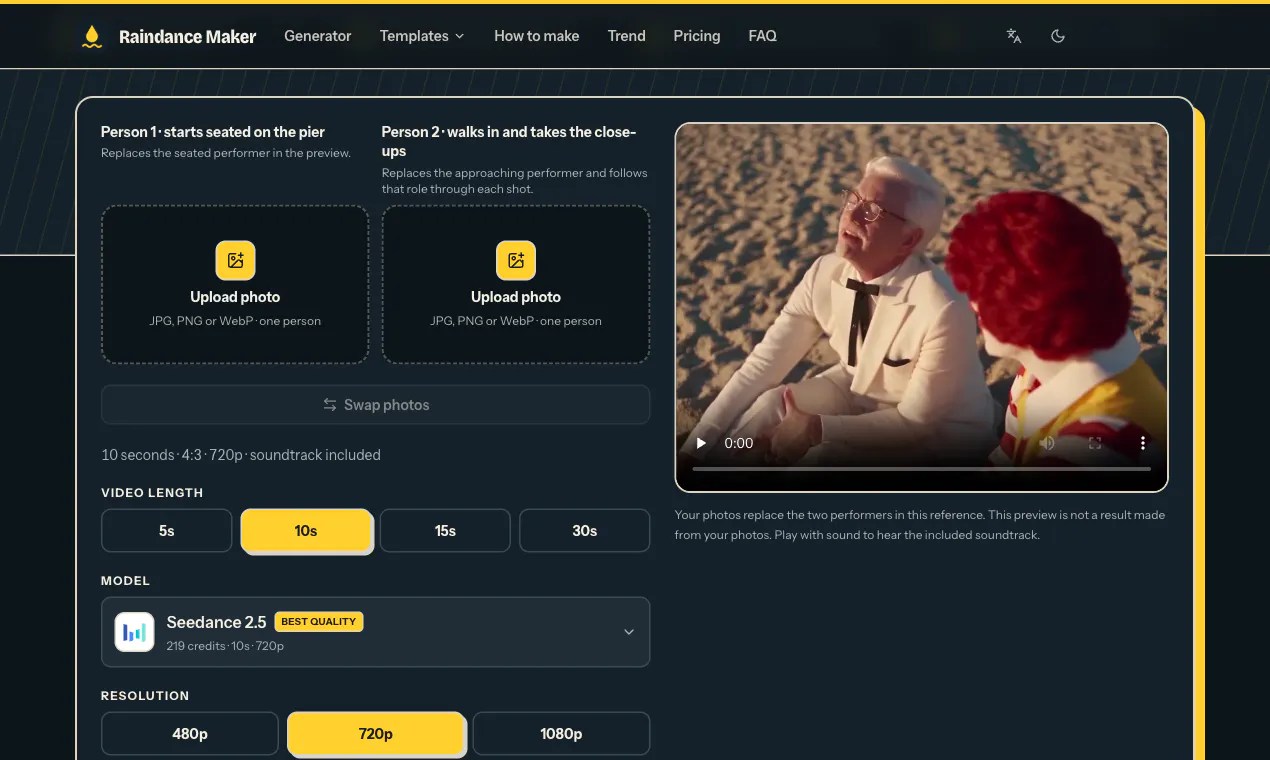Play the preview video
Image resolution: width=1270 pixels, height=760 pixels.
click(x=701, y=443)
